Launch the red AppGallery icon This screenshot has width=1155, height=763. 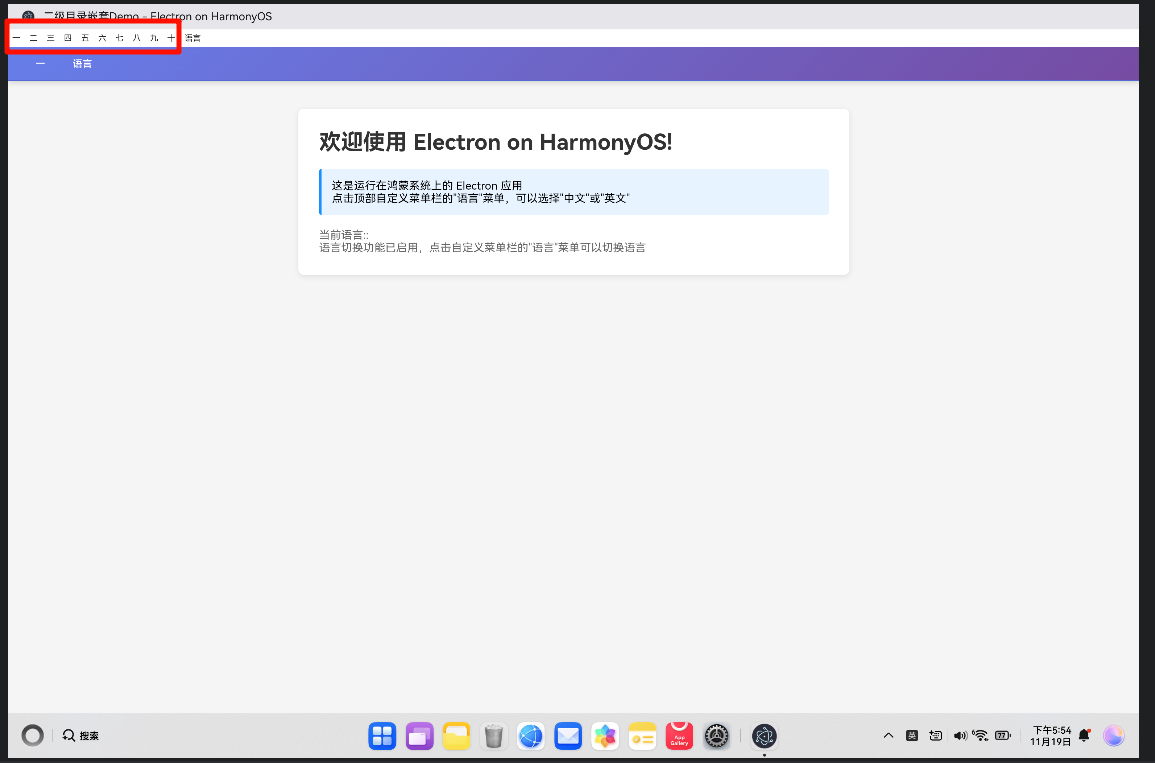pyautogui.click(x=679, y=735)
